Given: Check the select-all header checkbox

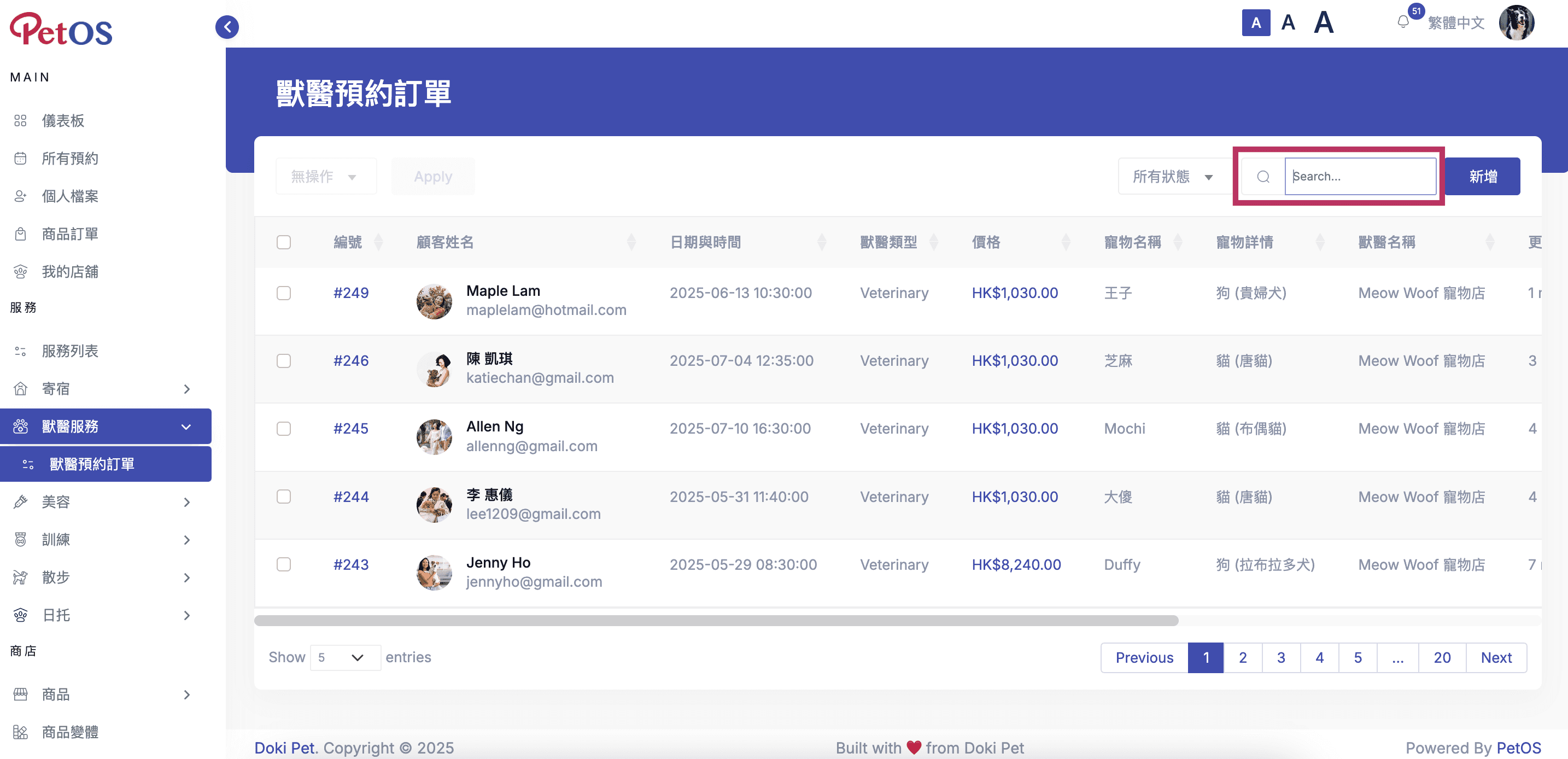Looking at the screenshot, I should [284, 242].
